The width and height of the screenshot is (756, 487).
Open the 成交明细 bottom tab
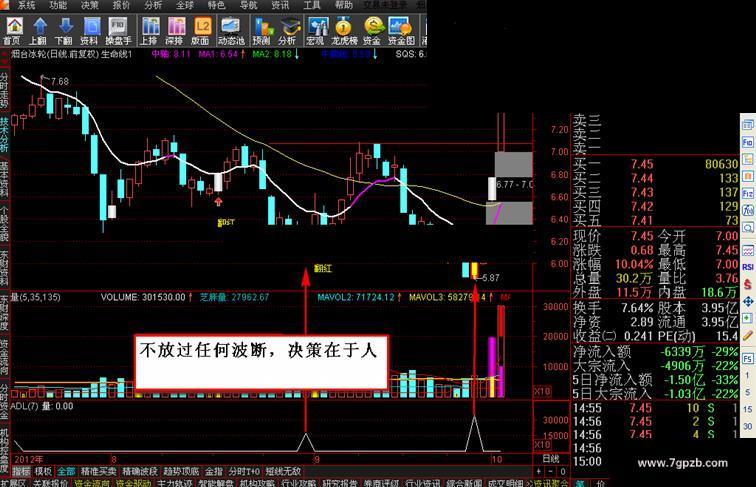tap(505, 483)
